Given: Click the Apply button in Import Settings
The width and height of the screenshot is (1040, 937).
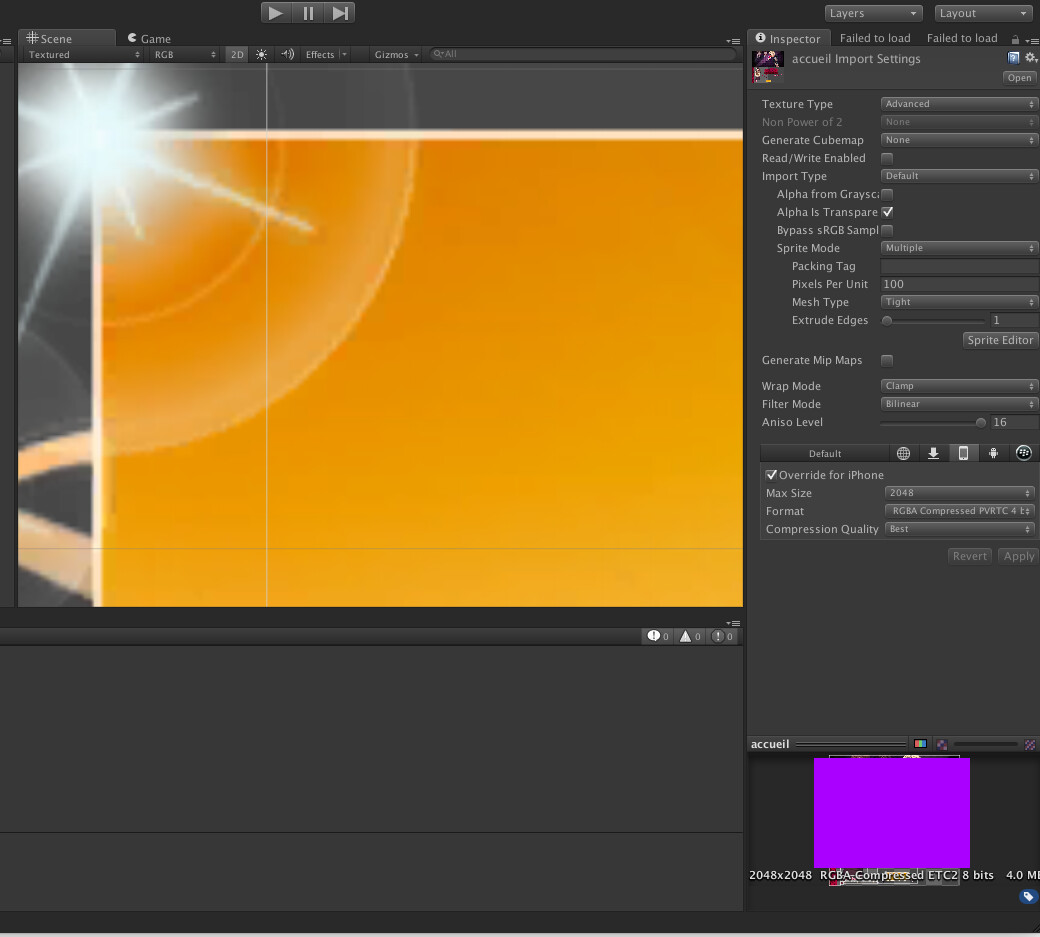Looking at the screenshot, I should pyautogui.click(x=1017, y=555).
